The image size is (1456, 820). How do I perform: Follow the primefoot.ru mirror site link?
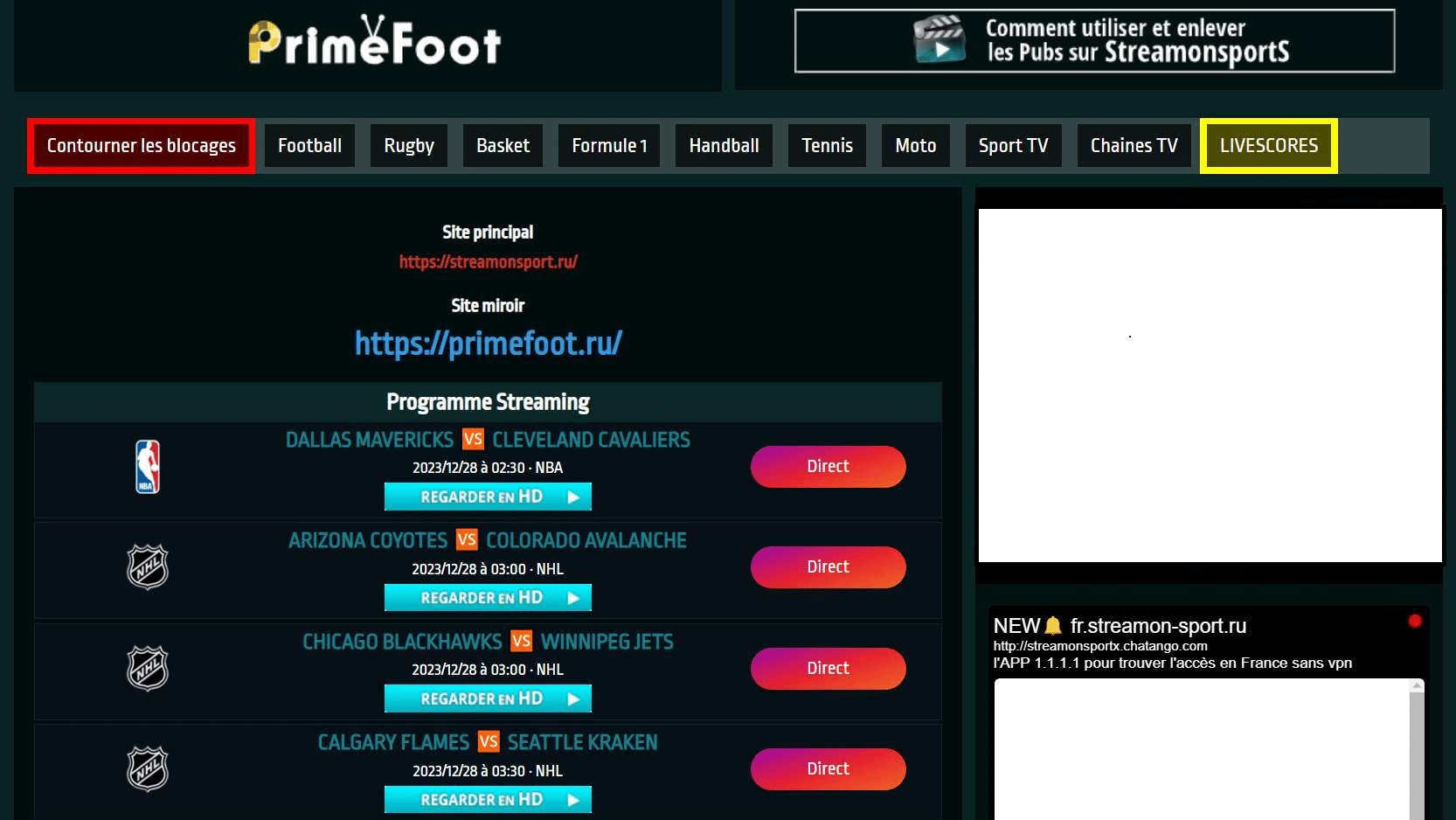[488, 344]
